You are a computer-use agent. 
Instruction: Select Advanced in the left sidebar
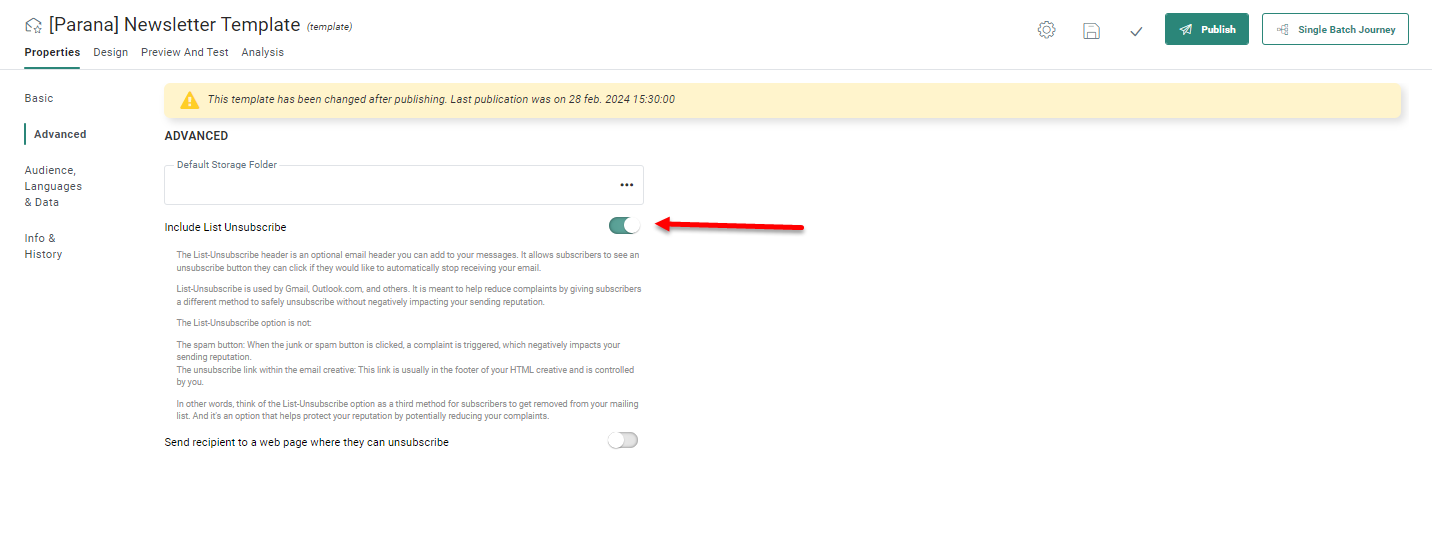[60, 134]
